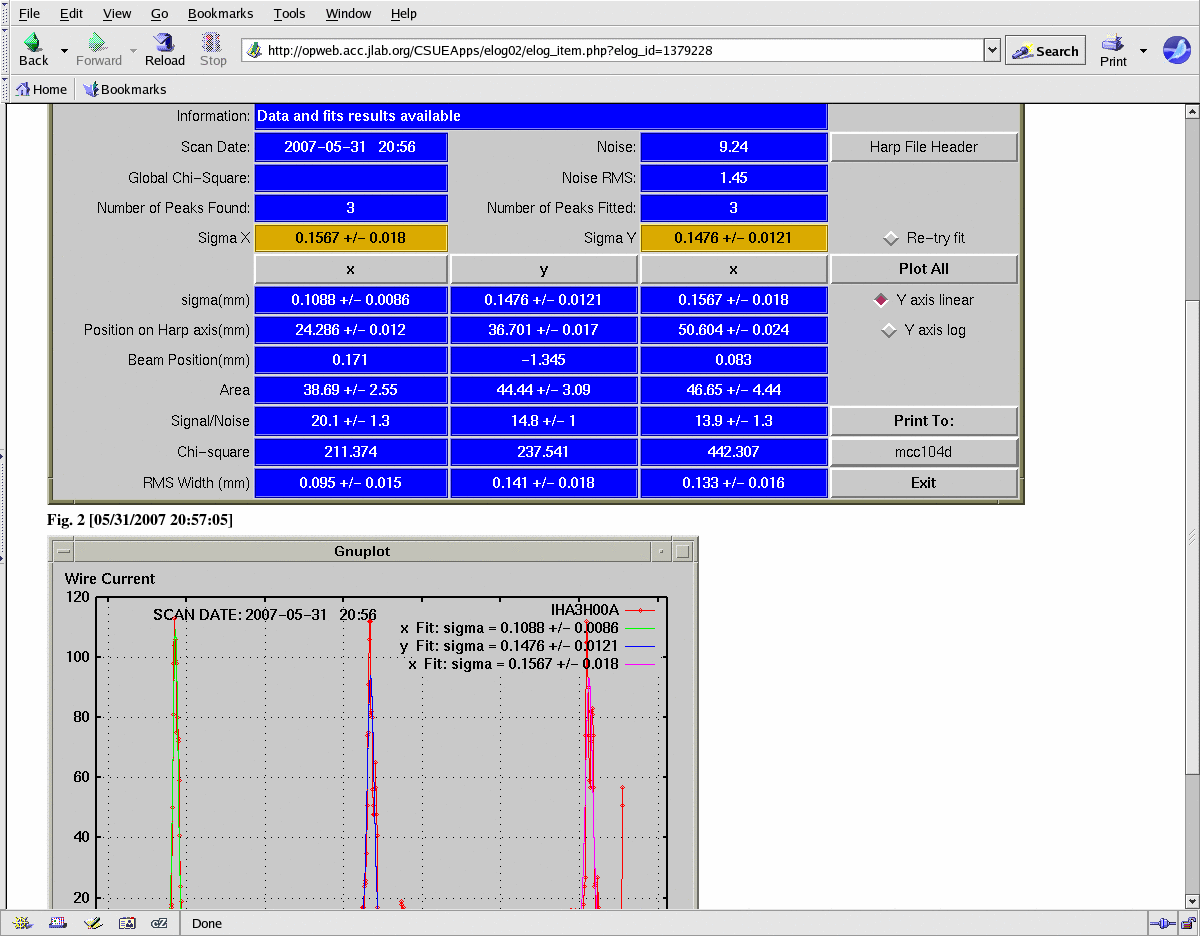Open the View menu

coord(117,13)
